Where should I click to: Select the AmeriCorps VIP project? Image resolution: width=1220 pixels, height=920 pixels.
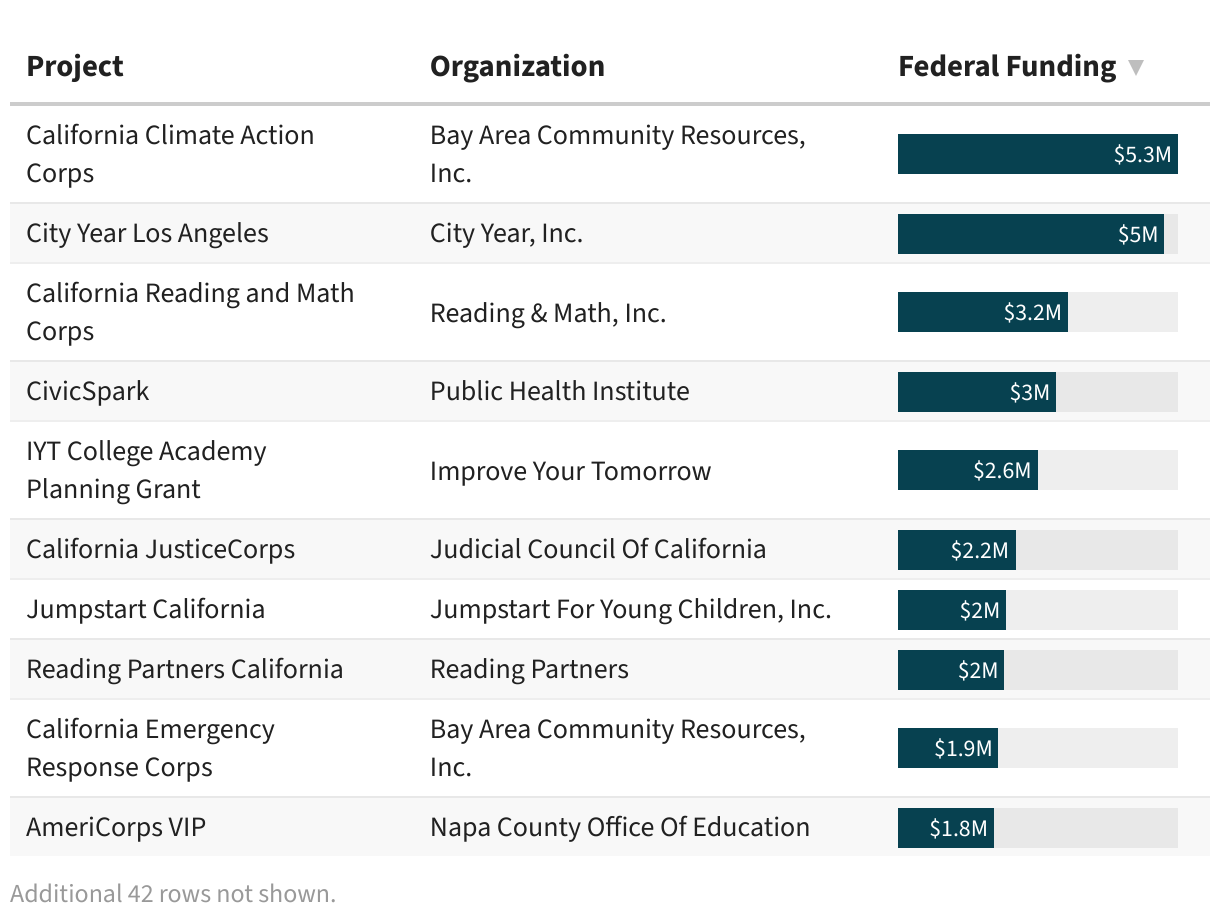pyautogui.click(x=116, y=827)
